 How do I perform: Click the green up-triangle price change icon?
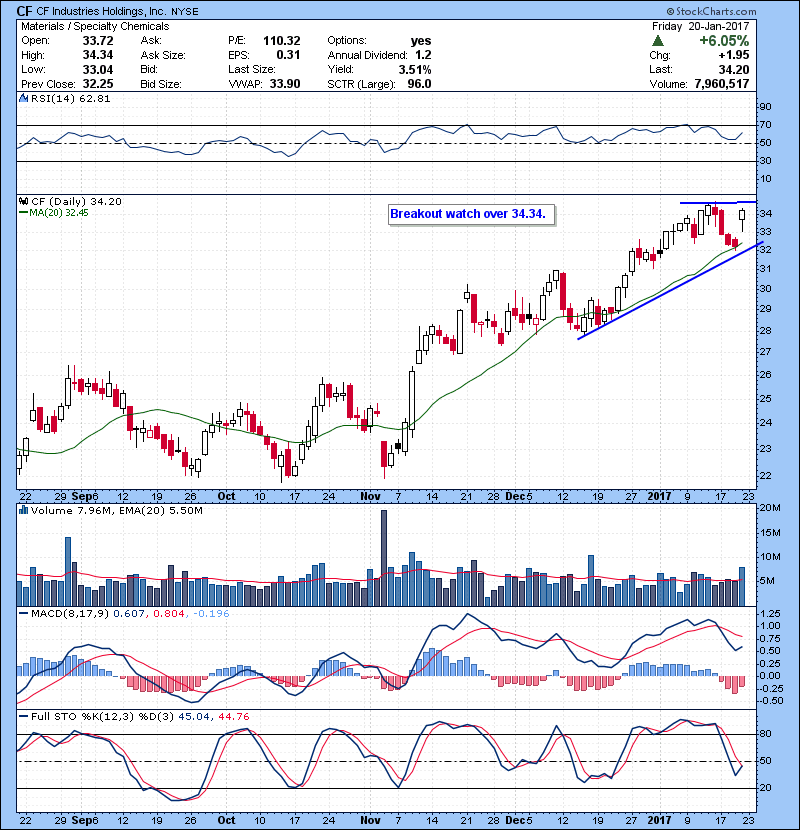coord(658,41)
